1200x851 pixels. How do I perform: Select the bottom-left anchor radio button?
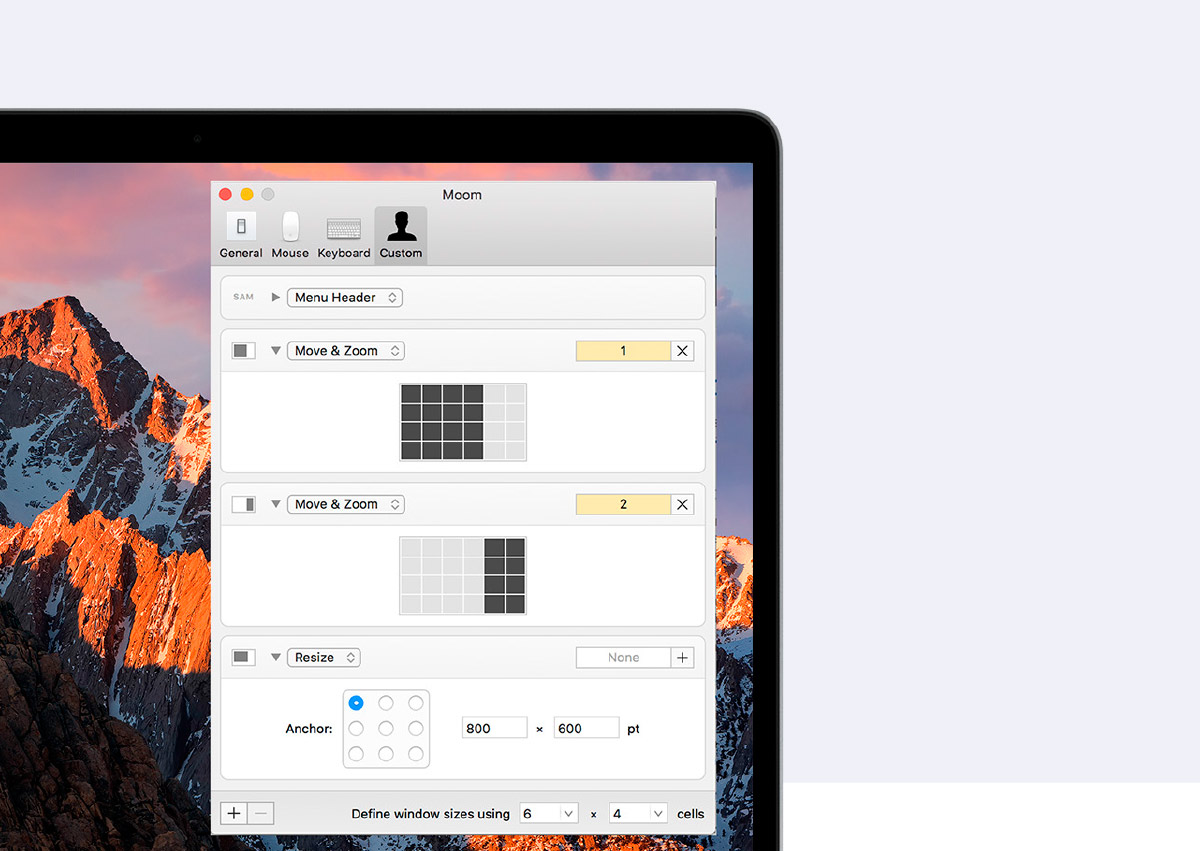pyautogui.click(x=356, y=754)
